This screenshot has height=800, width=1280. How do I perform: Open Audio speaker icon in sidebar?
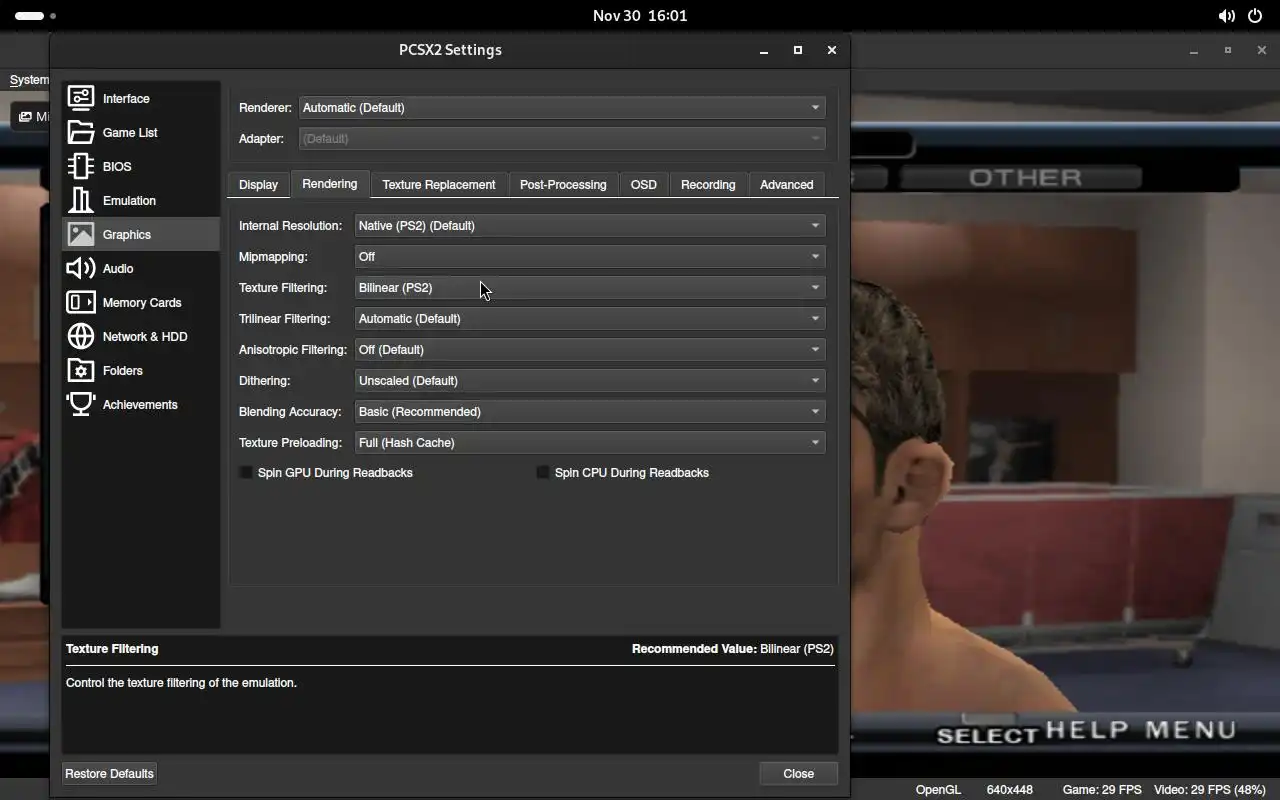[81, 268]
